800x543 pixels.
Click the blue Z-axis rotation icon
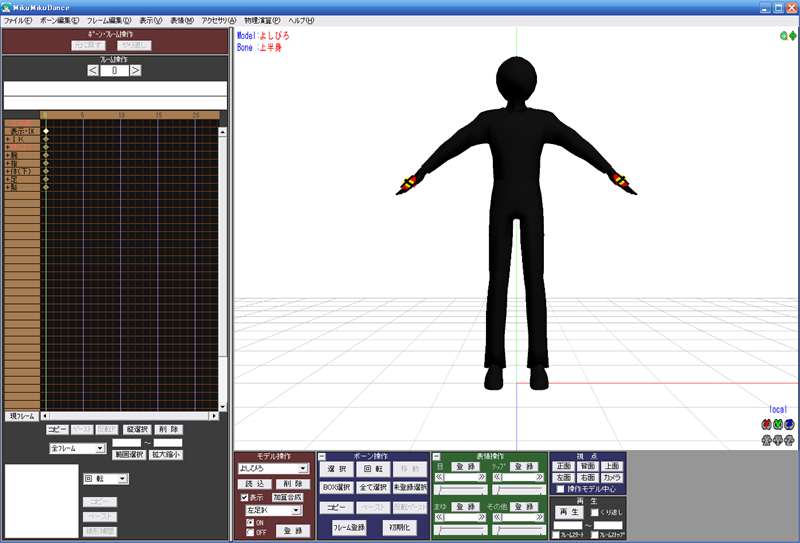click(x=789, y=423)
